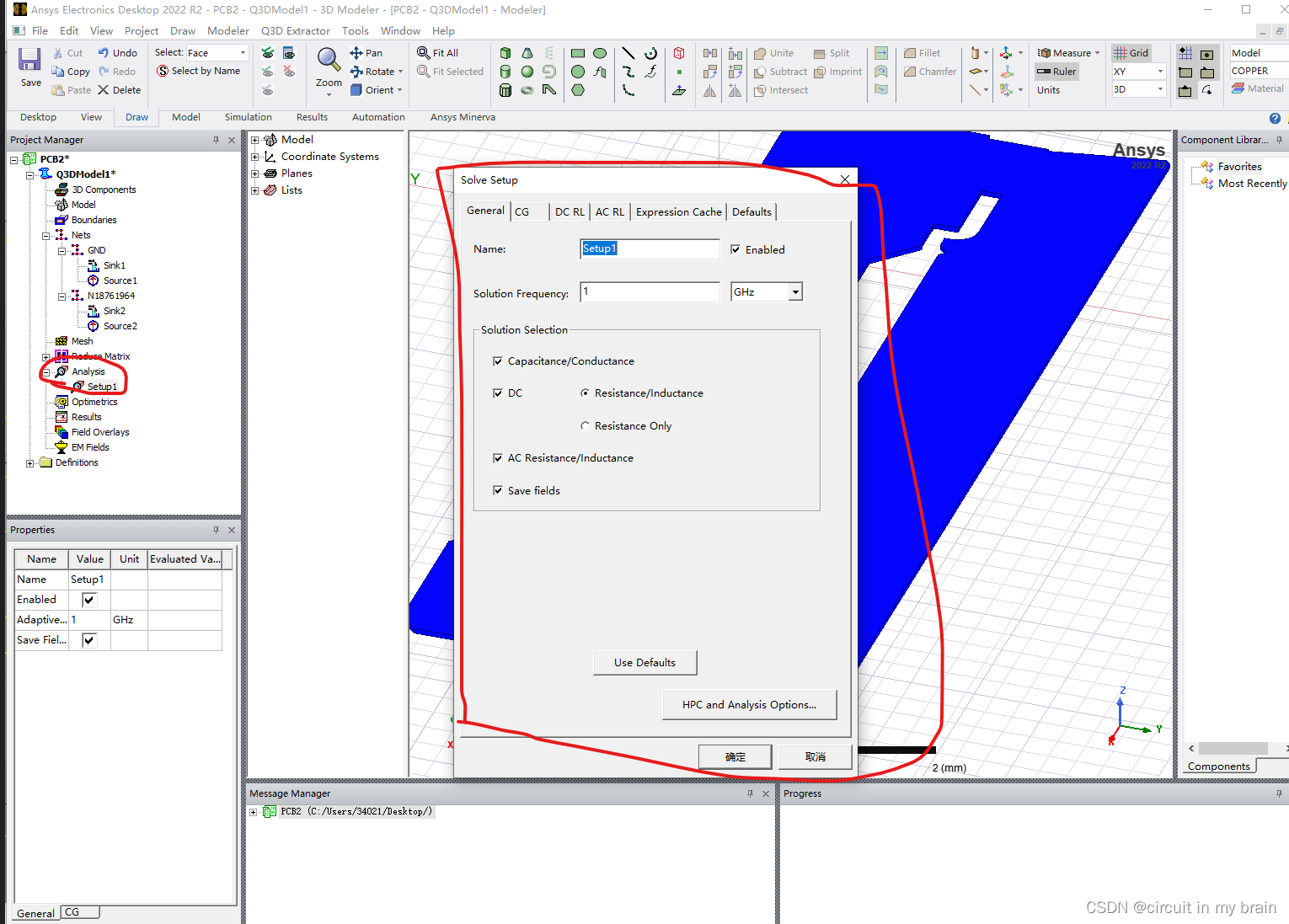Open the 3D mode dropdown

tap(1160, 90)
